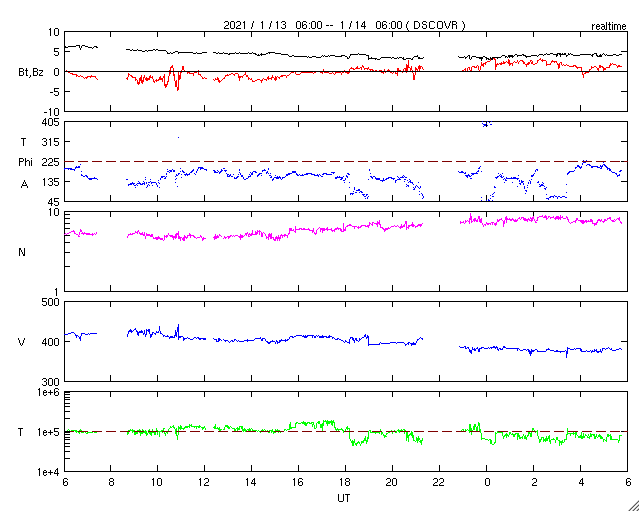Click the "135" tick value in the Phi panel
Viewport: 640px width, 512px height.
(x=52, y=182)
